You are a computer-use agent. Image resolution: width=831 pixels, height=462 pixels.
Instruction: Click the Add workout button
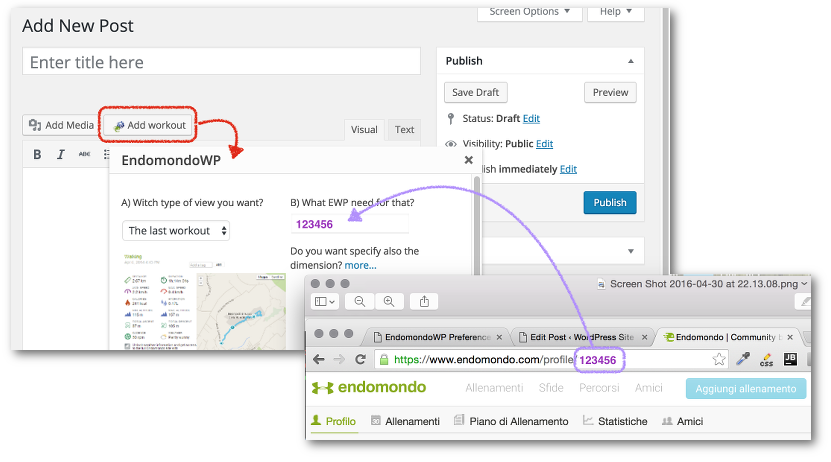click(148, 125)
